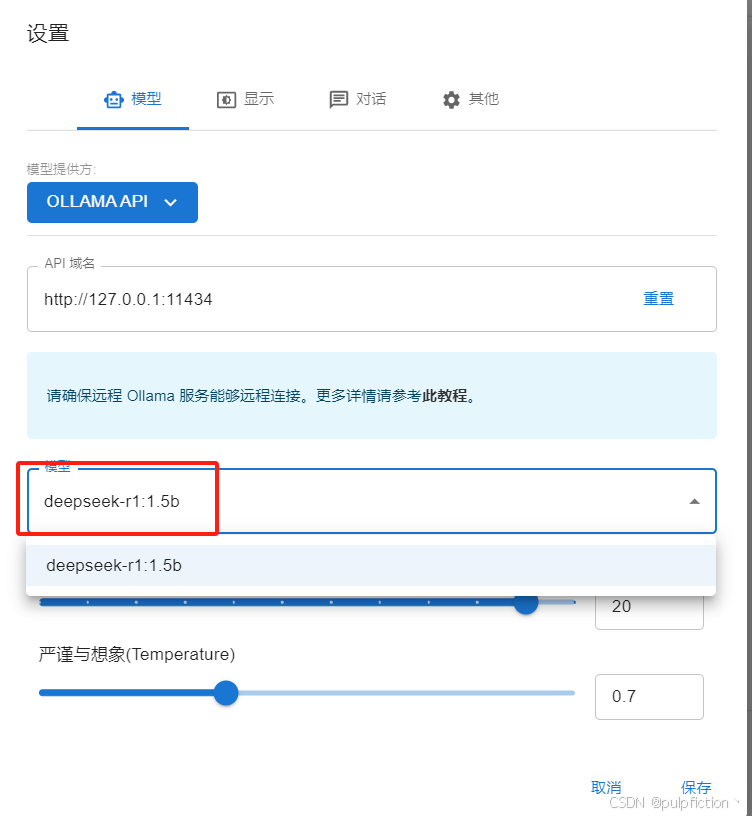
Task: Save settings with 保存
Action: click(x=696, y=787)
